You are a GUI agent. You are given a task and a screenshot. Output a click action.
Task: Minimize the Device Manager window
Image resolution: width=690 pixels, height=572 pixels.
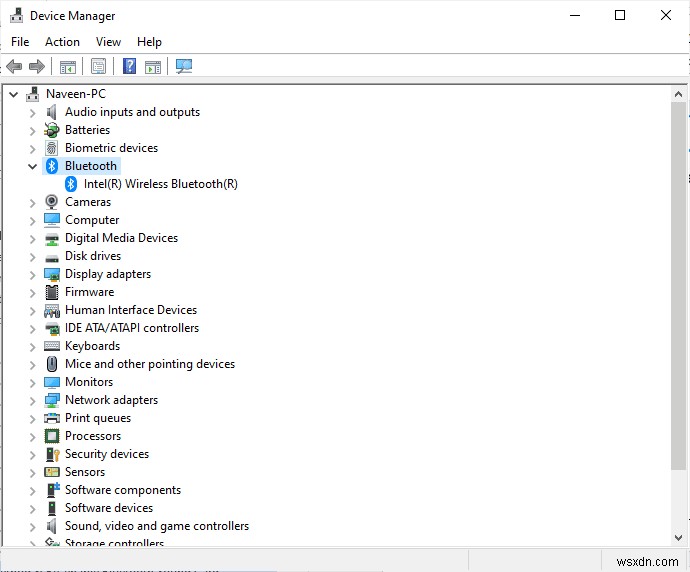tap(575, 15)
